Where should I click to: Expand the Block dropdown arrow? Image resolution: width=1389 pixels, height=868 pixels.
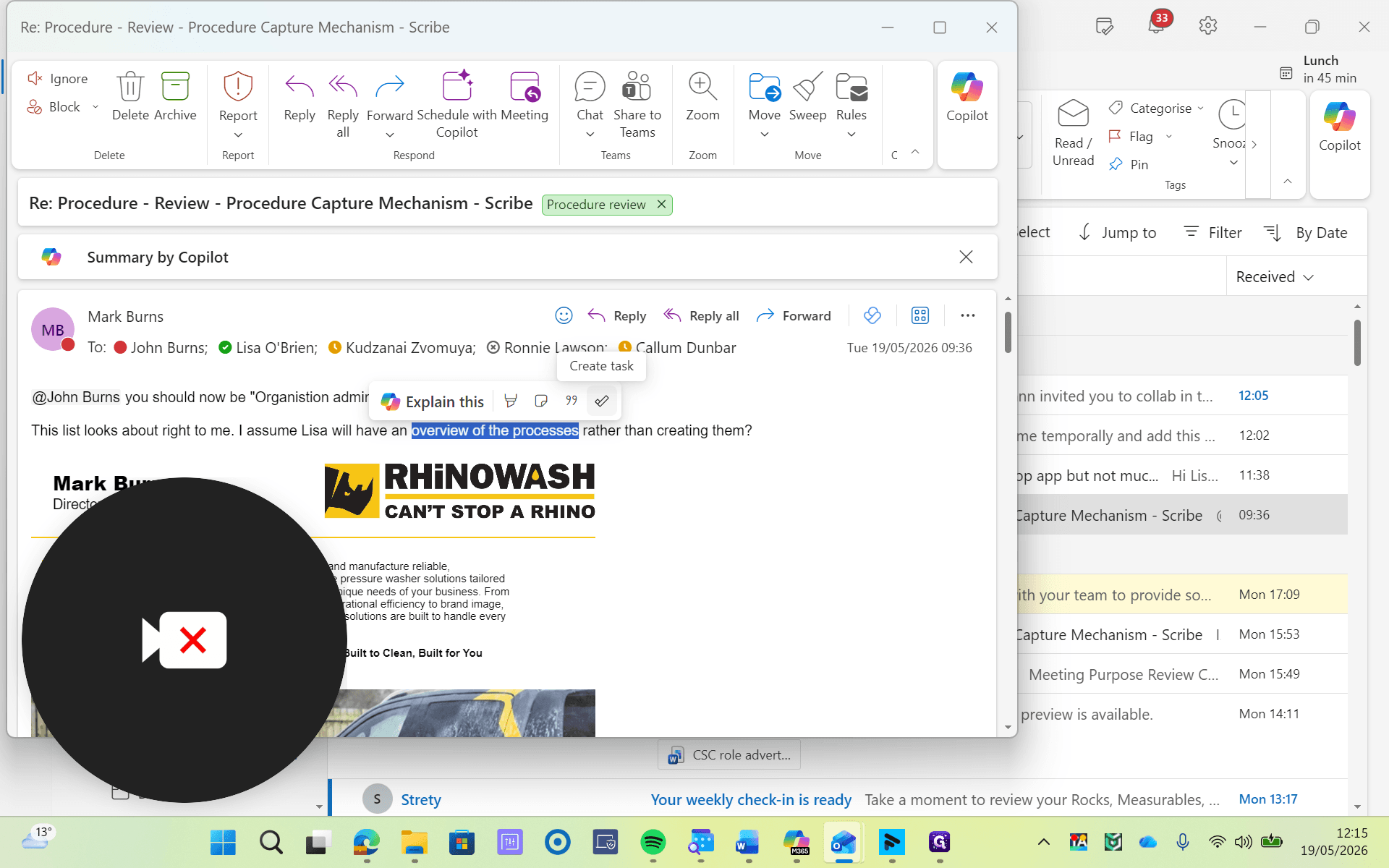[95, 107]
